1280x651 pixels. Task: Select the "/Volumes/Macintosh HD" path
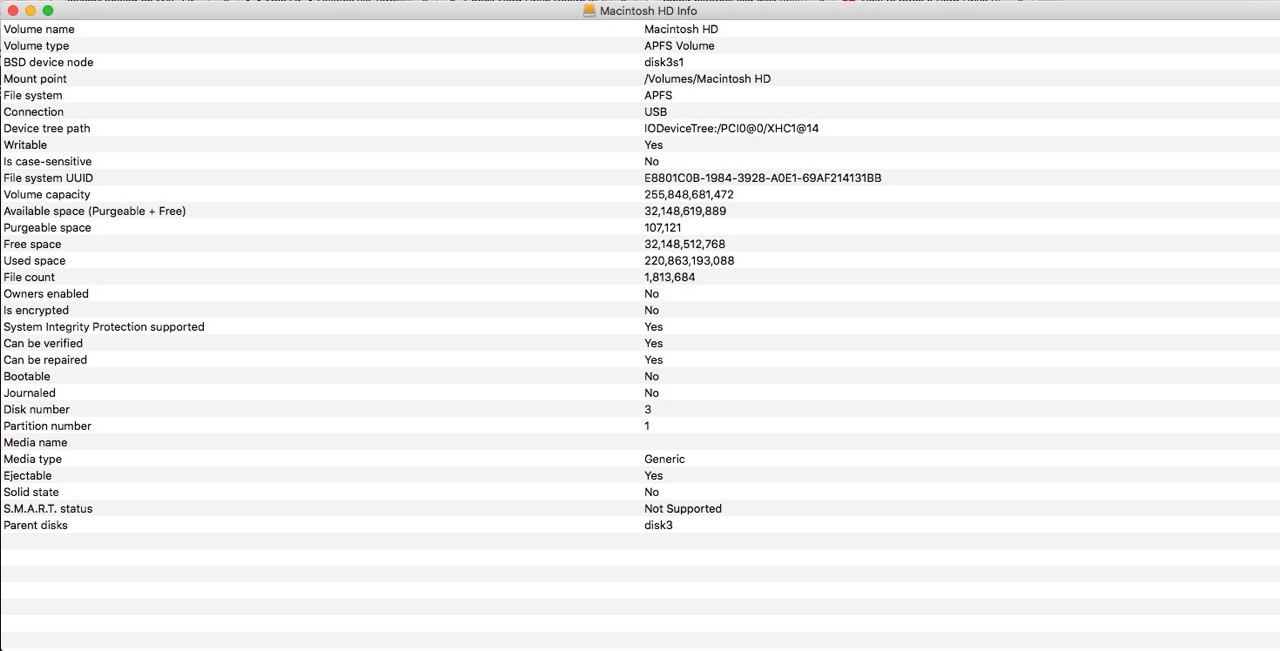click(x=707, y=79)
